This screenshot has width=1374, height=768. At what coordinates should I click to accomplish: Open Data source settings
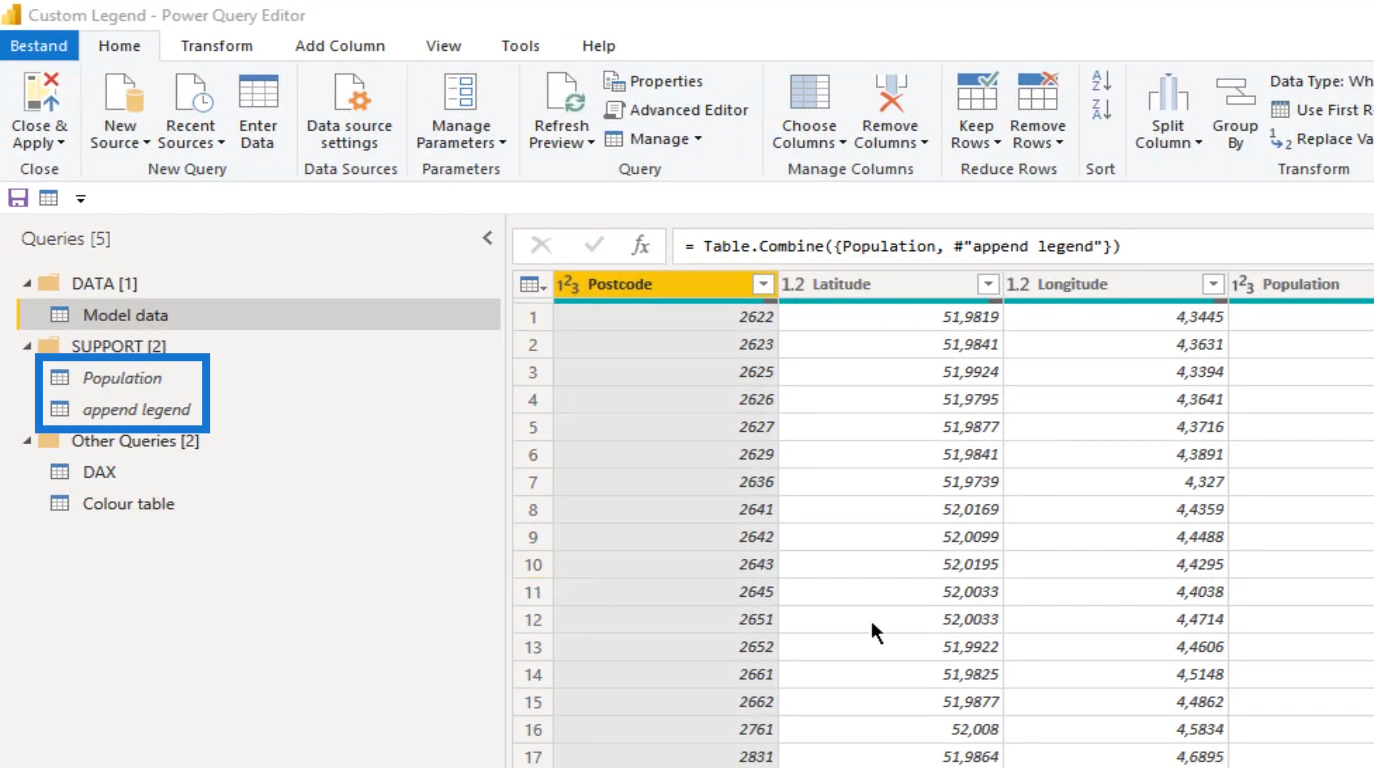coord(351,92)
